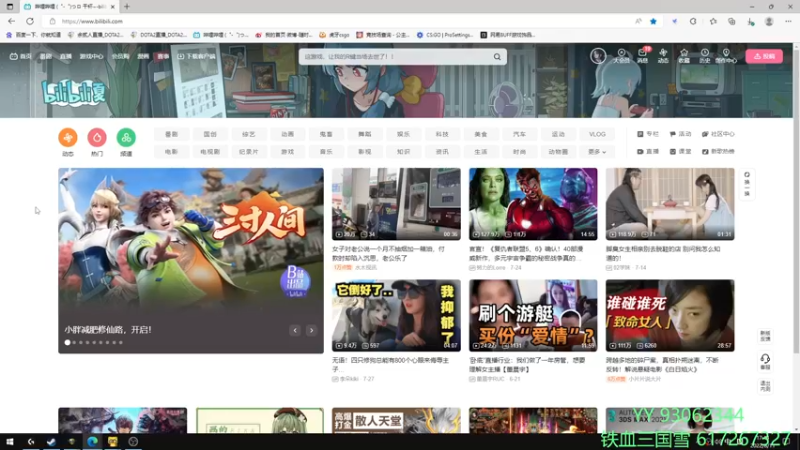Select the first carousel indicator dot
The width and height of the screenshot is (800, 450).
(67, 342)
